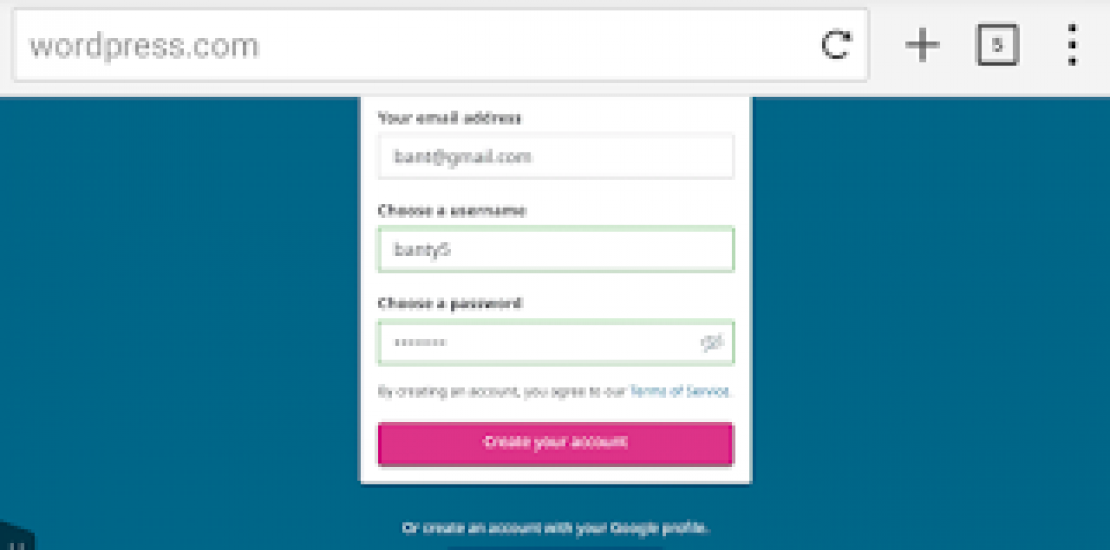Screen dimensions: 1110x550
Task: Open the tab switcher showing 5 tabs
Action: [996, 45]
